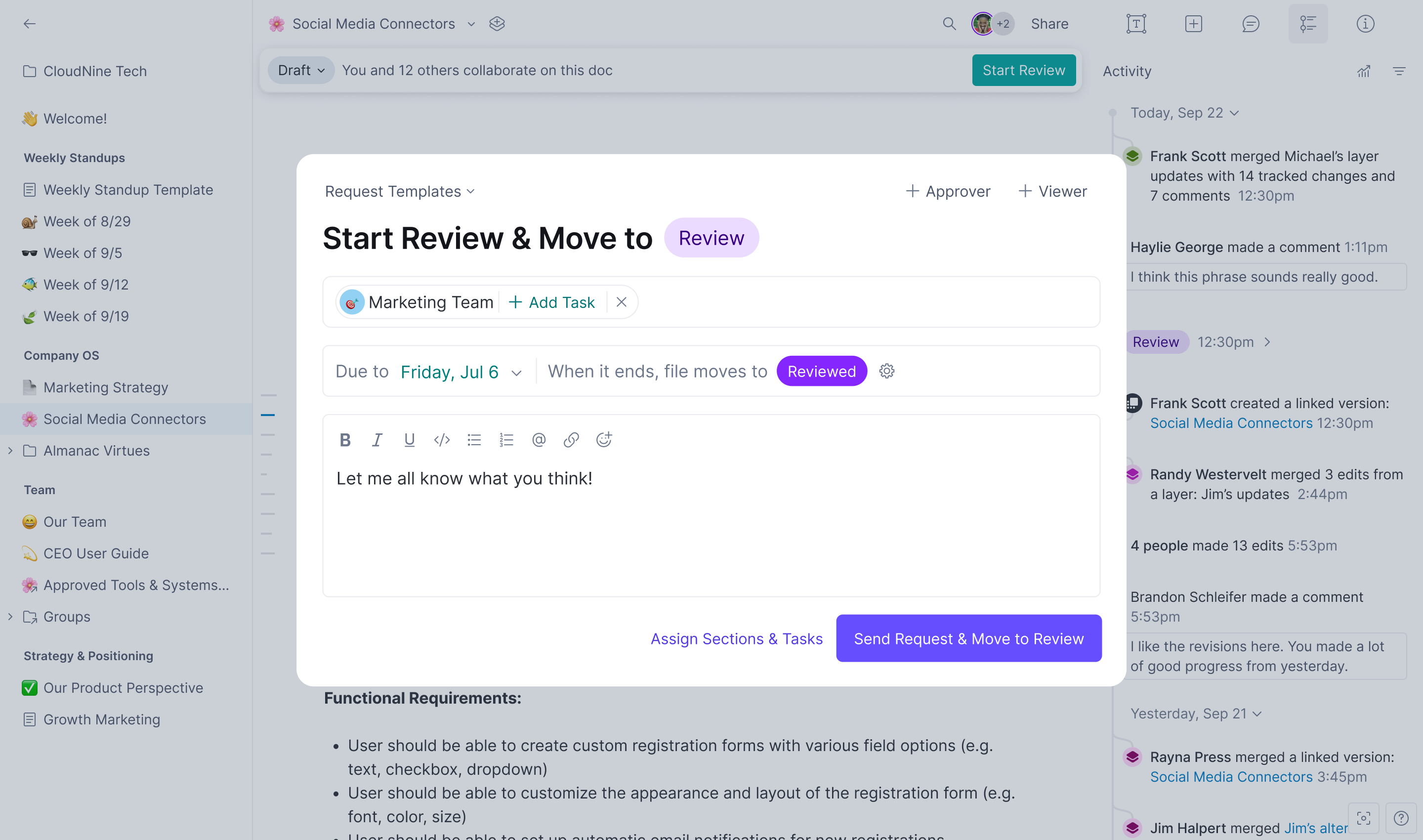Toggle bold formatting in message editor
This screenshot has width=1423, height=840.
coord(345,440)
